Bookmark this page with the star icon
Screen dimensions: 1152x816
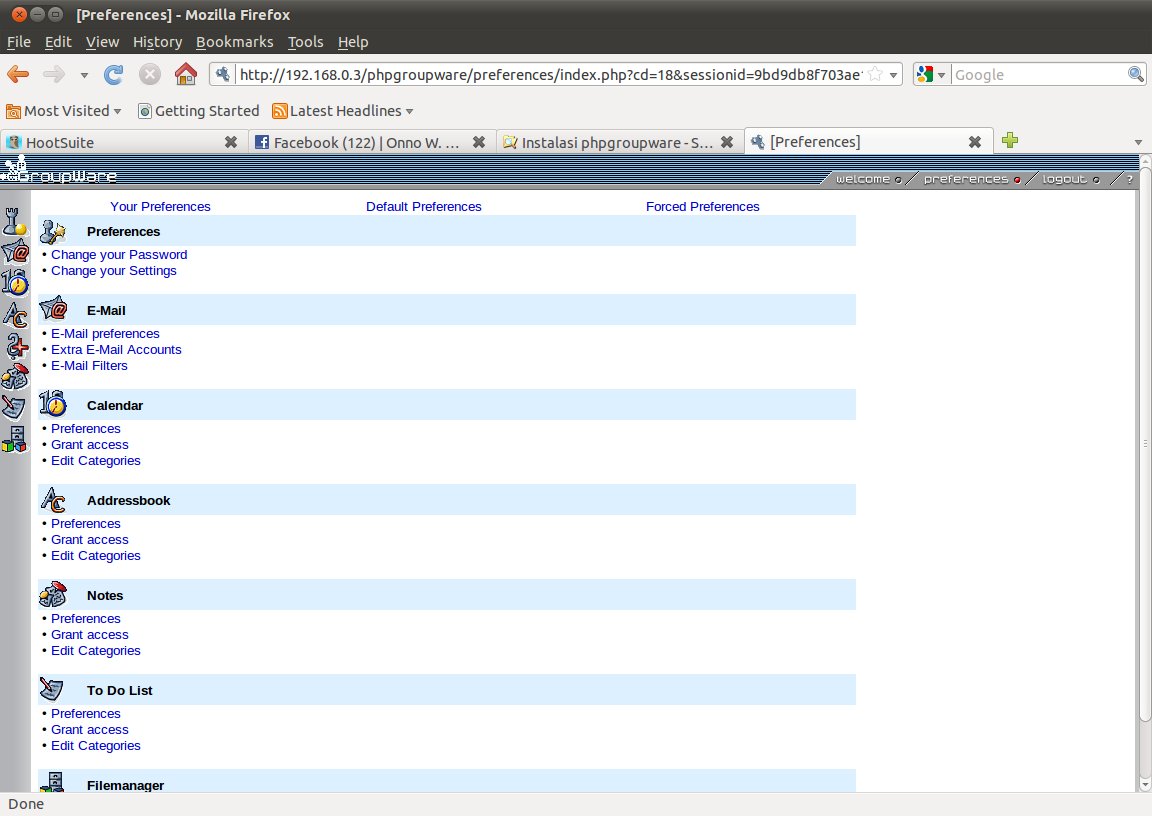click(x=874, y=74)
